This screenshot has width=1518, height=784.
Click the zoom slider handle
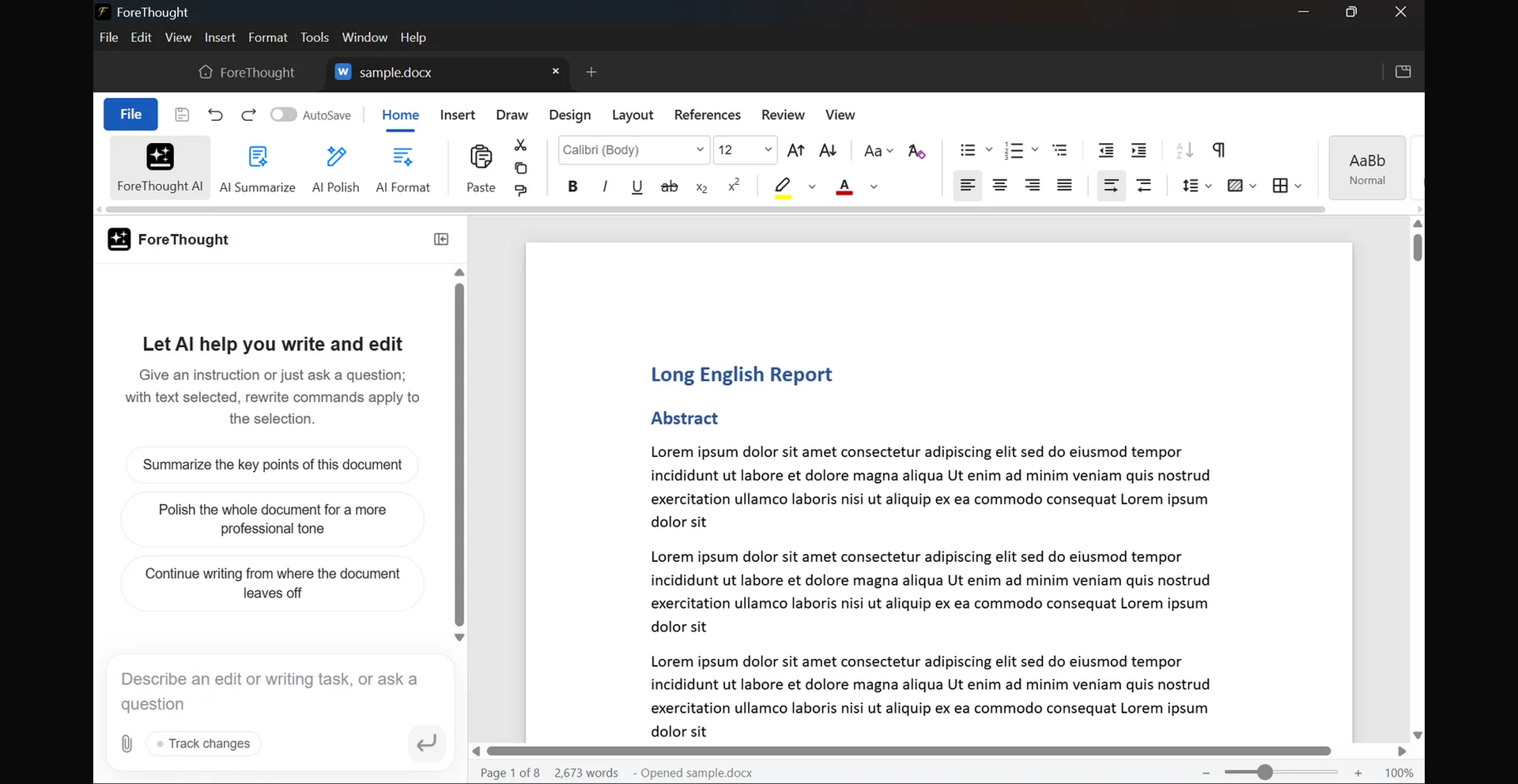1265,772
